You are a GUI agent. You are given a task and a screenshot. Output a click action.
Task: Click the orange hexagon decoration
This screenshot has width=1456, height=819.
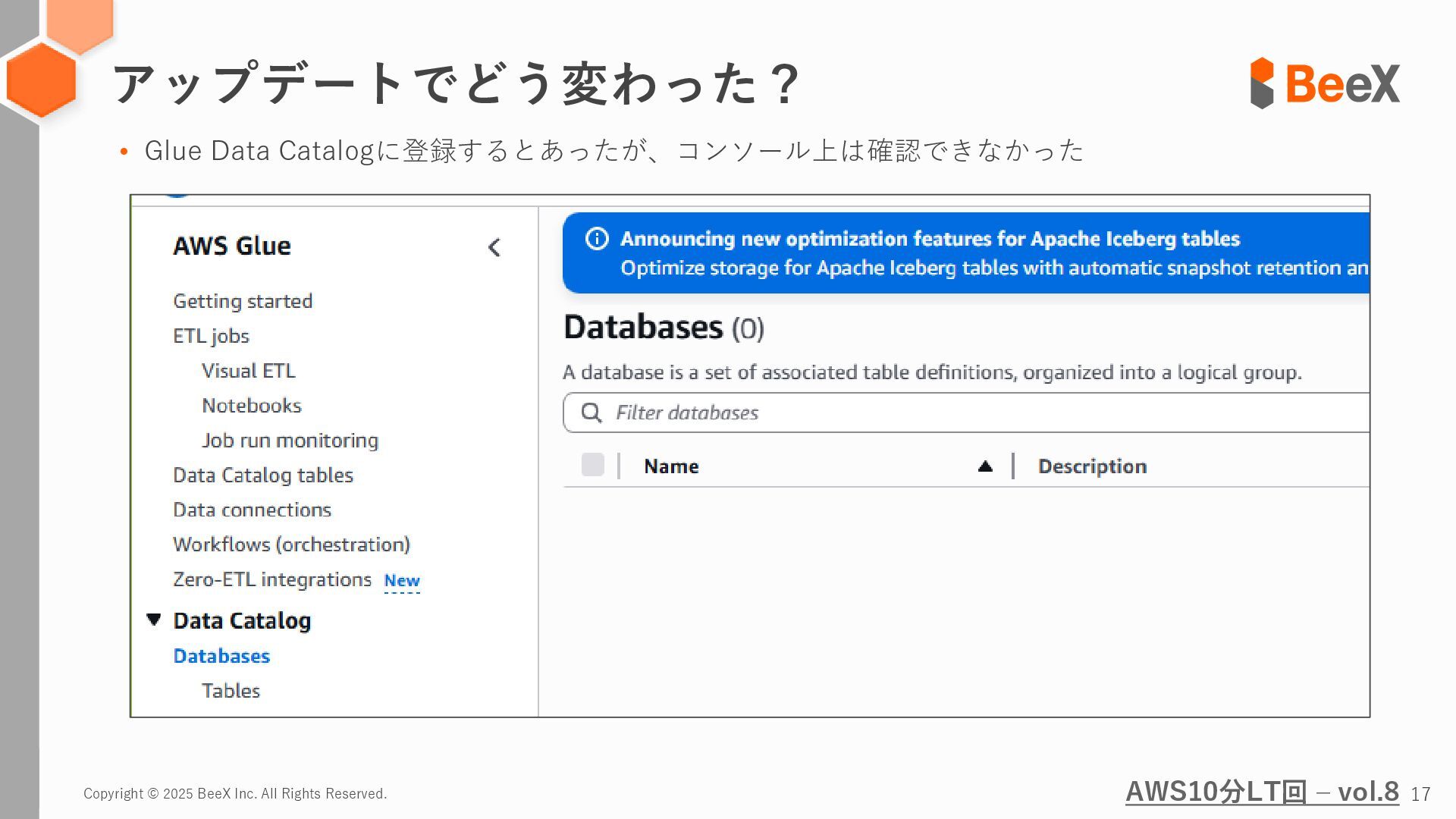click(x=41, y=80)
